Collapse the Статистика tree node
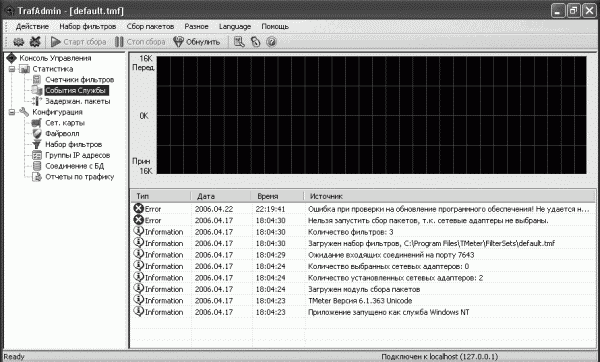600x362 pixels. pyautogui.click(x=12, y=69)
